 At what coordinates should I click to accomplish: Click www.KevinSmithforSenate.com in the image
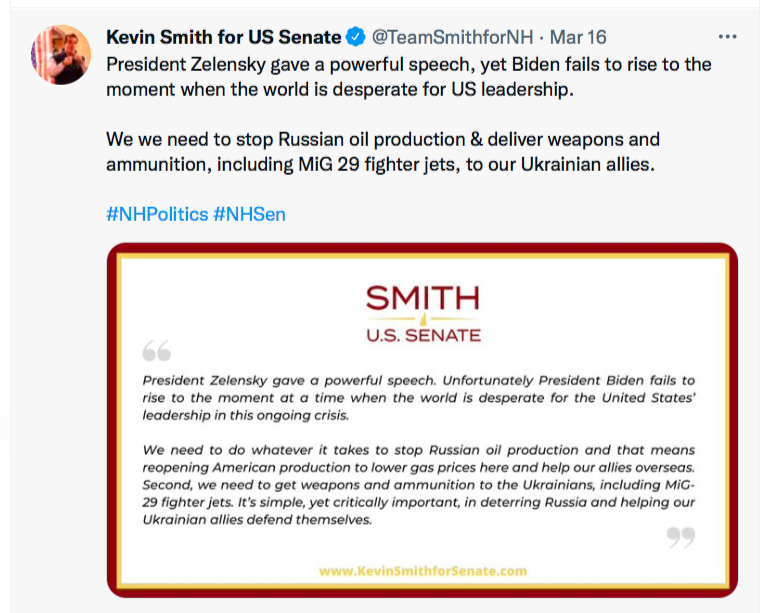pyautogui.click(x=422, y=571)
